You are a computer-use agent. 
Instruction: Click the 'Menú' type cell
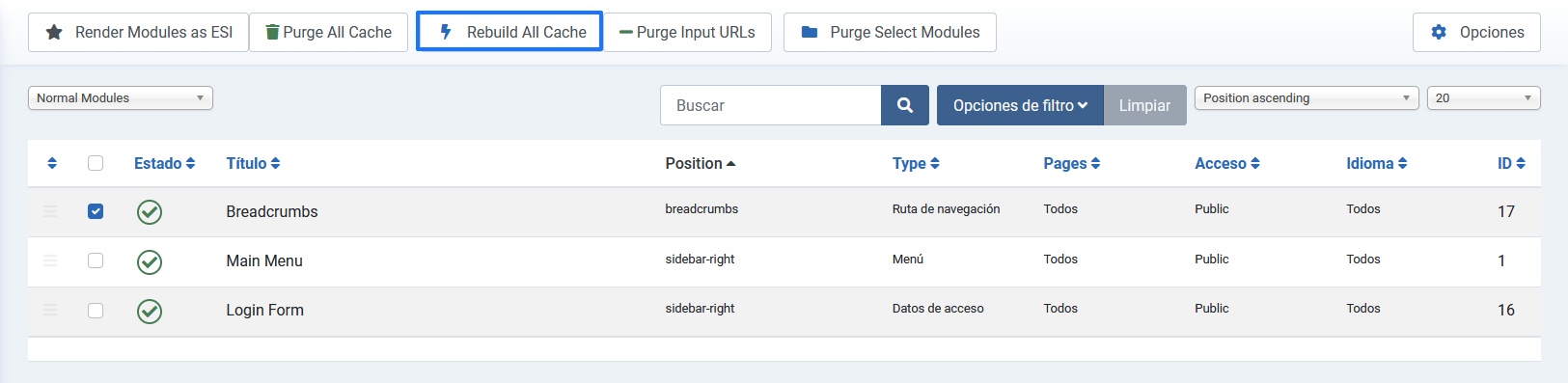tap(908, 259)
